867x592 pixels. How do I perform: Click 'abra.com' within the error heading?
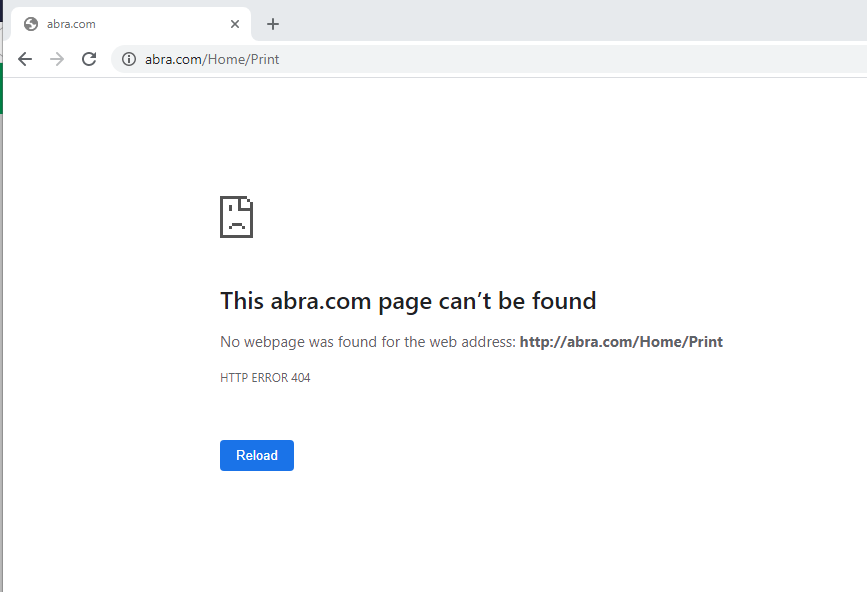pyautogui.click(x=321, y=301)
